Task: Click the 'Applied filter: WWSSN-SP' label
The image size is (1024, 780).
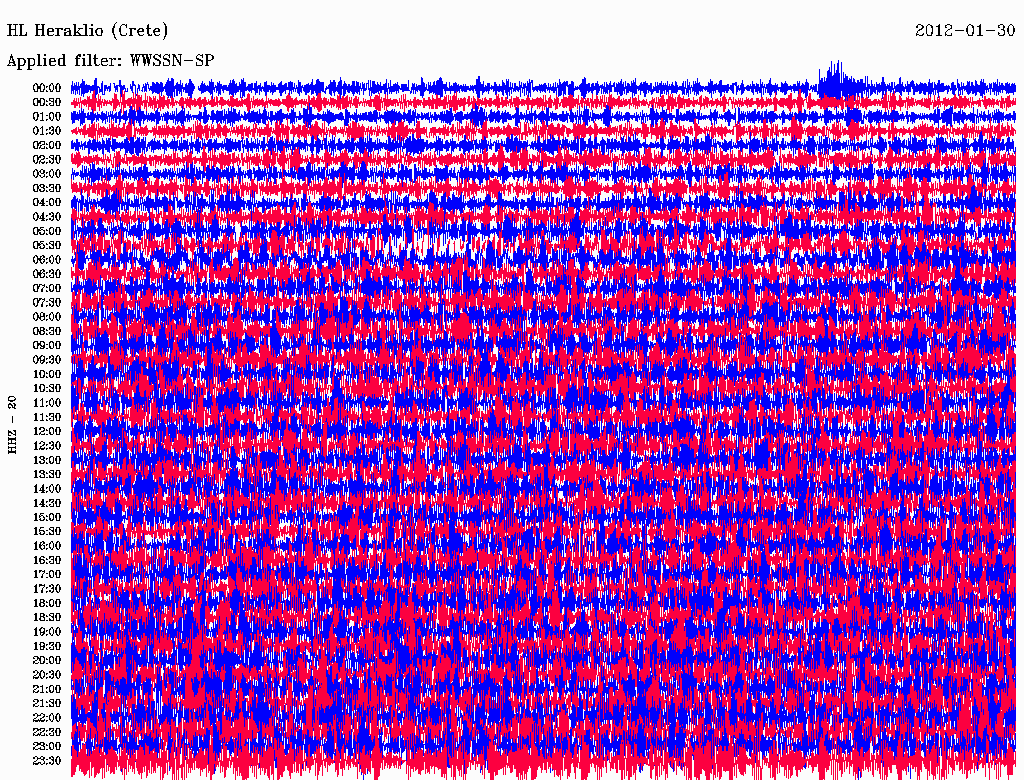Action: (x=110, y=61)
